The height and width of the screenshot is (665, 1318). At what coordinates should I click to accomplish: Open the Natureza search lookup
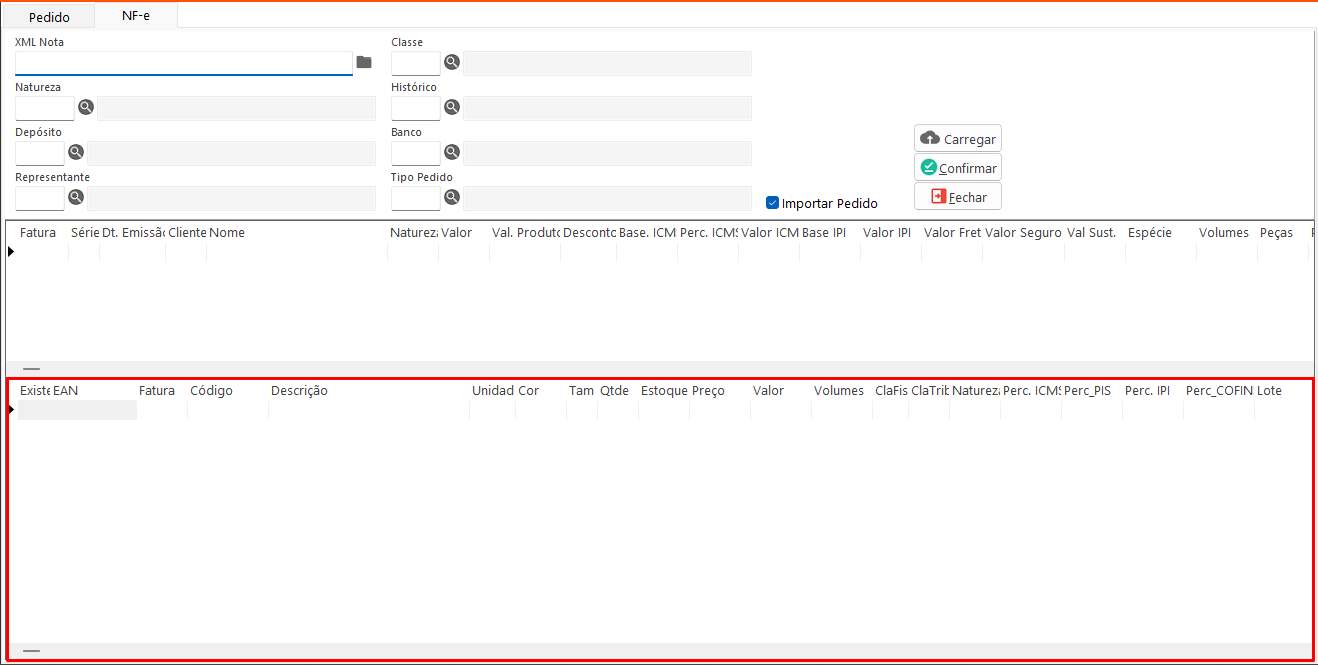pos(86,108)
